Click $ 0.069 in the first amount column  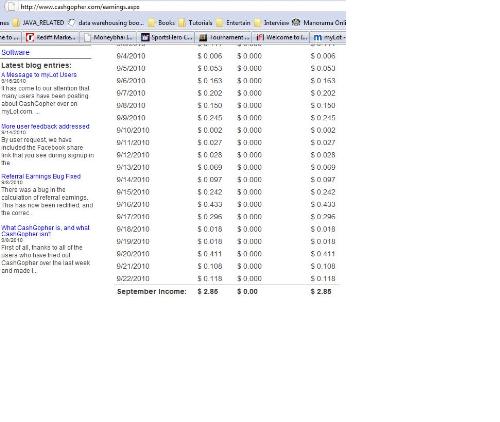tap(210, 167)
